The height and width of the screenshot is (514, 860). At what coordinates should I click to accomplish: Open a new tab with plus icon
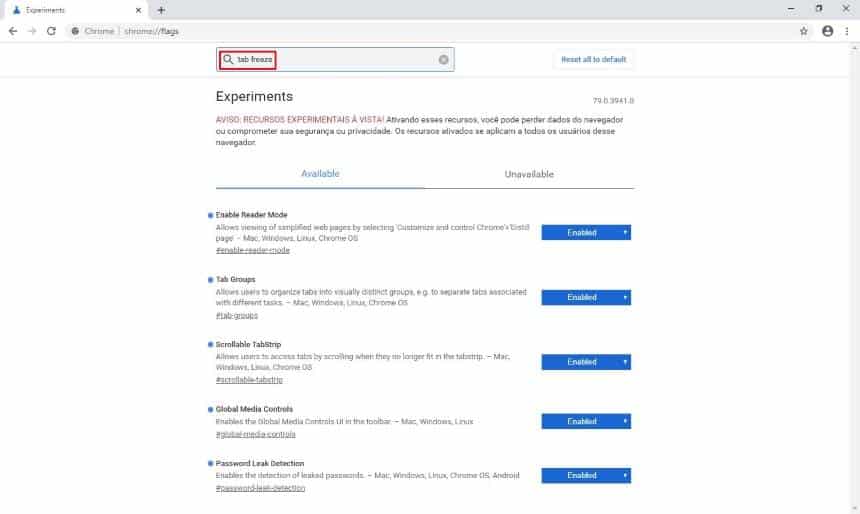pos(161,10)
